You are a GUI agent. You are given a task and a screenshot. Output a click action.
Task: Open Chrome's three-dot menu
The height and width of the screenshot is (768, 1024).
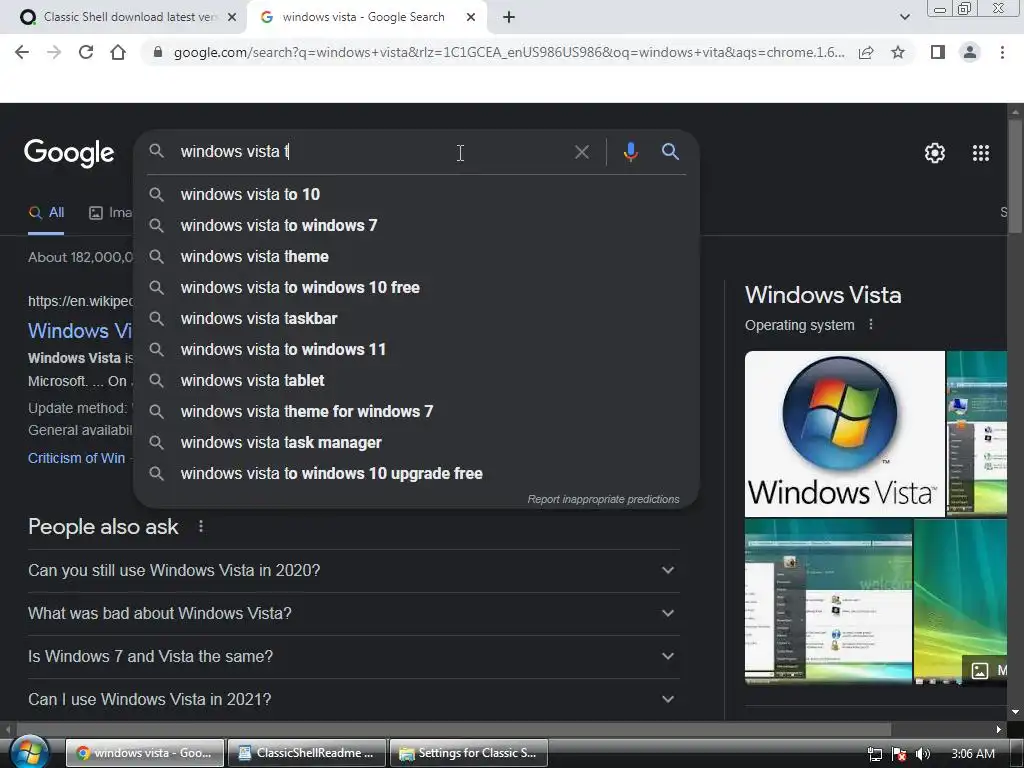[x=1002, y=52]
